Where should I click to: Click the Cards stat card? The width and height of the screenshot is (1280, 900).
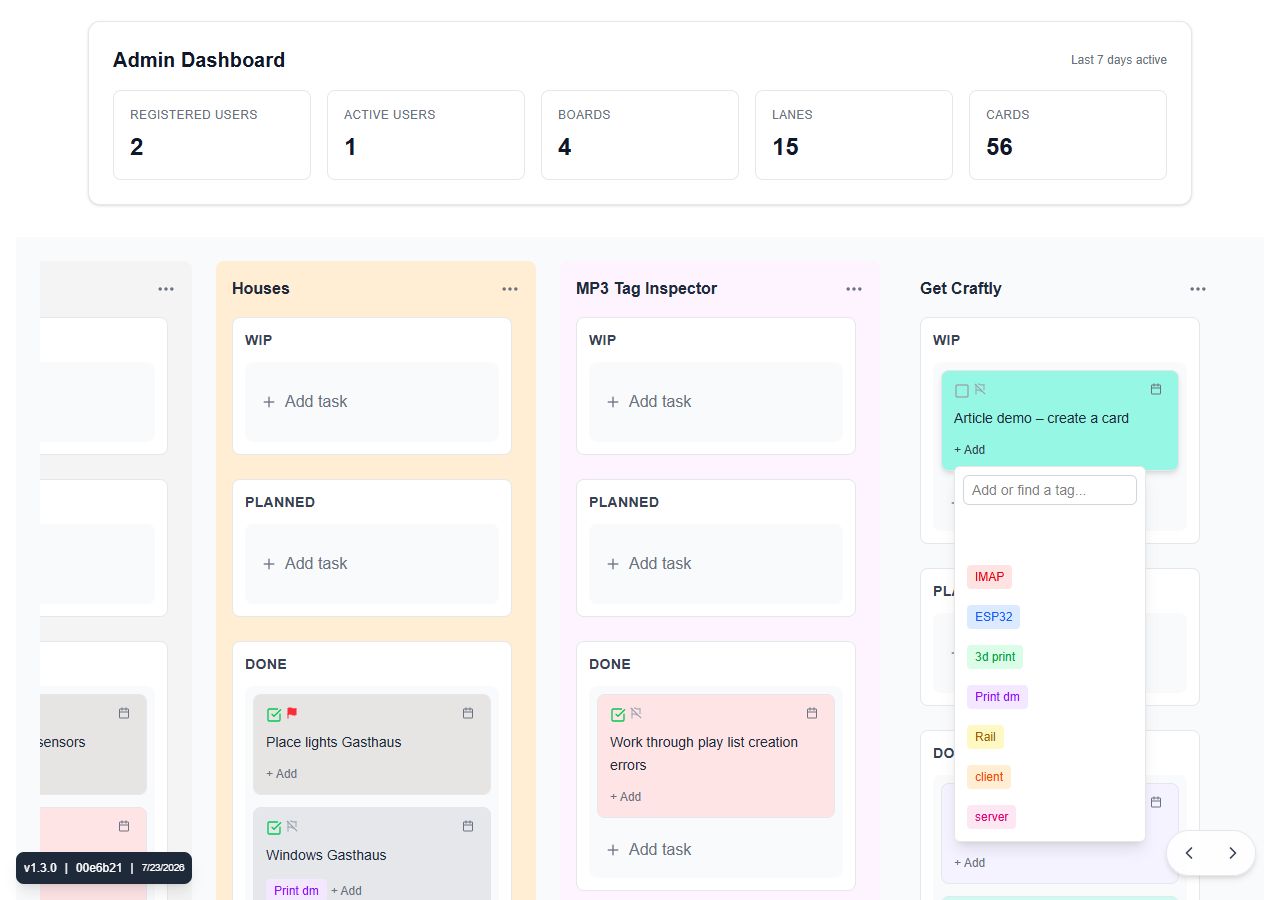point(1068,135)
